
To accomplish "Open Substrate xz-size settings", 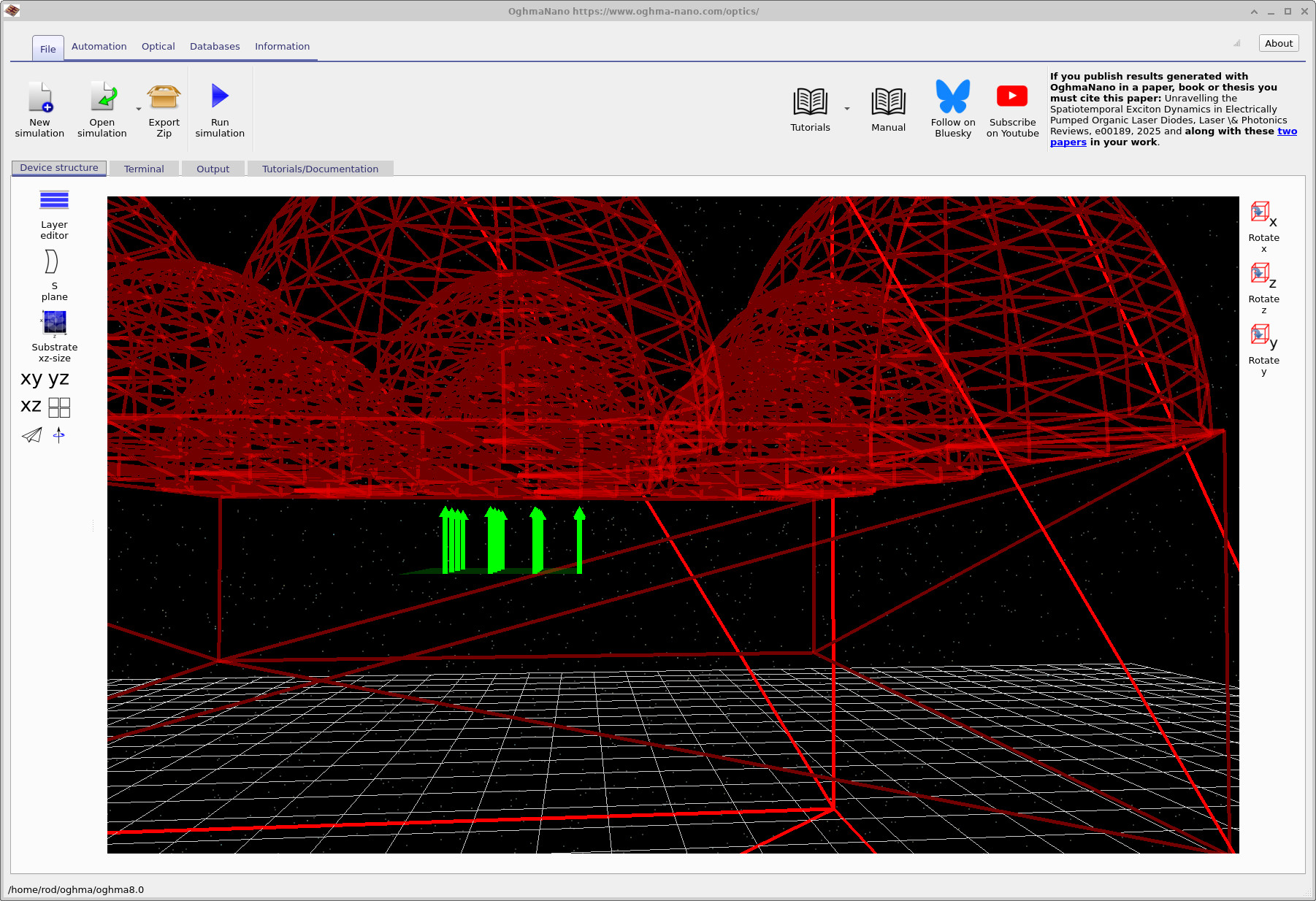I will click(54, 323).
